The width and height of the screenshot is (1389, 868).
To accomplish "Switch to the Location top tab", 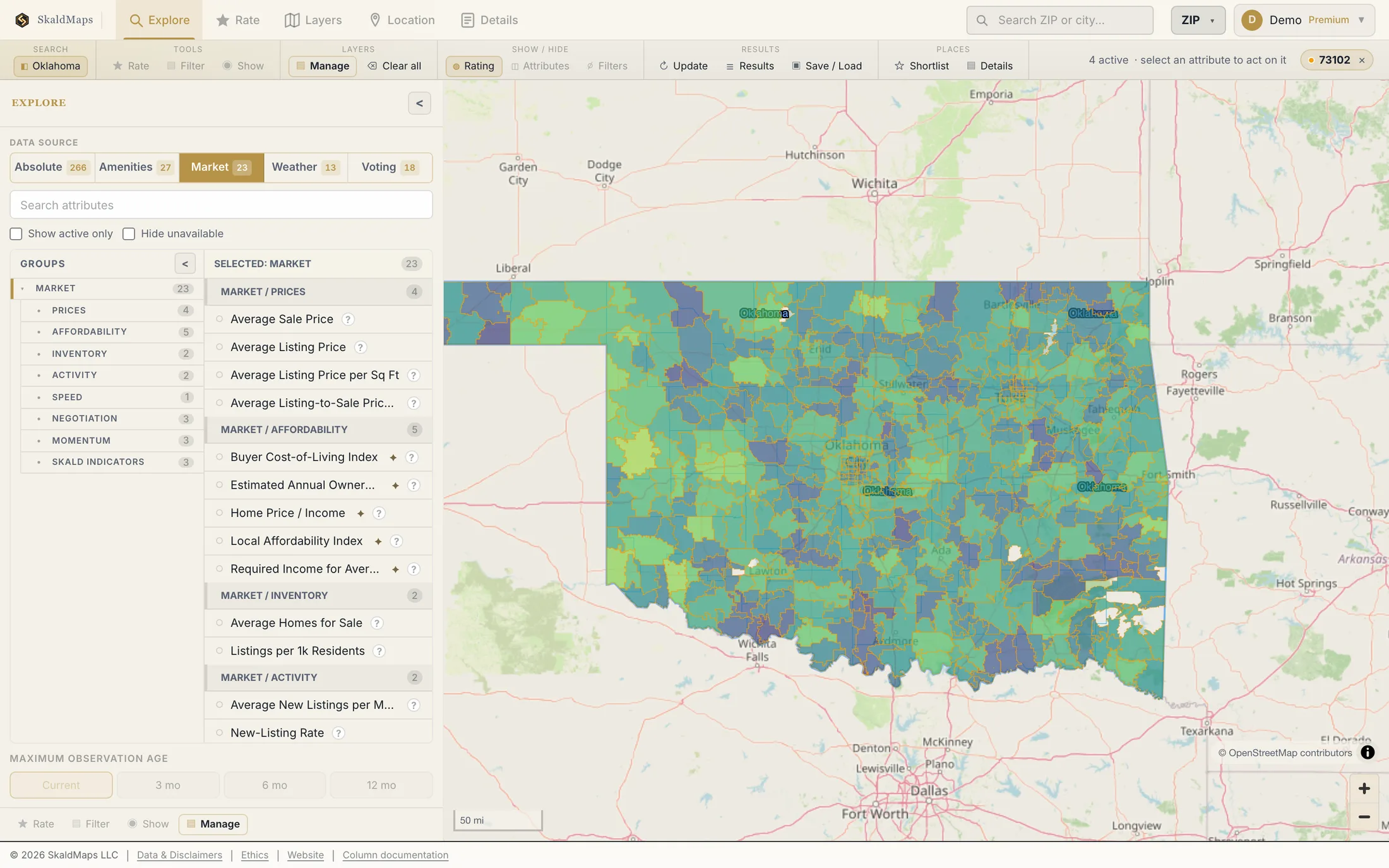I will 402,20.
